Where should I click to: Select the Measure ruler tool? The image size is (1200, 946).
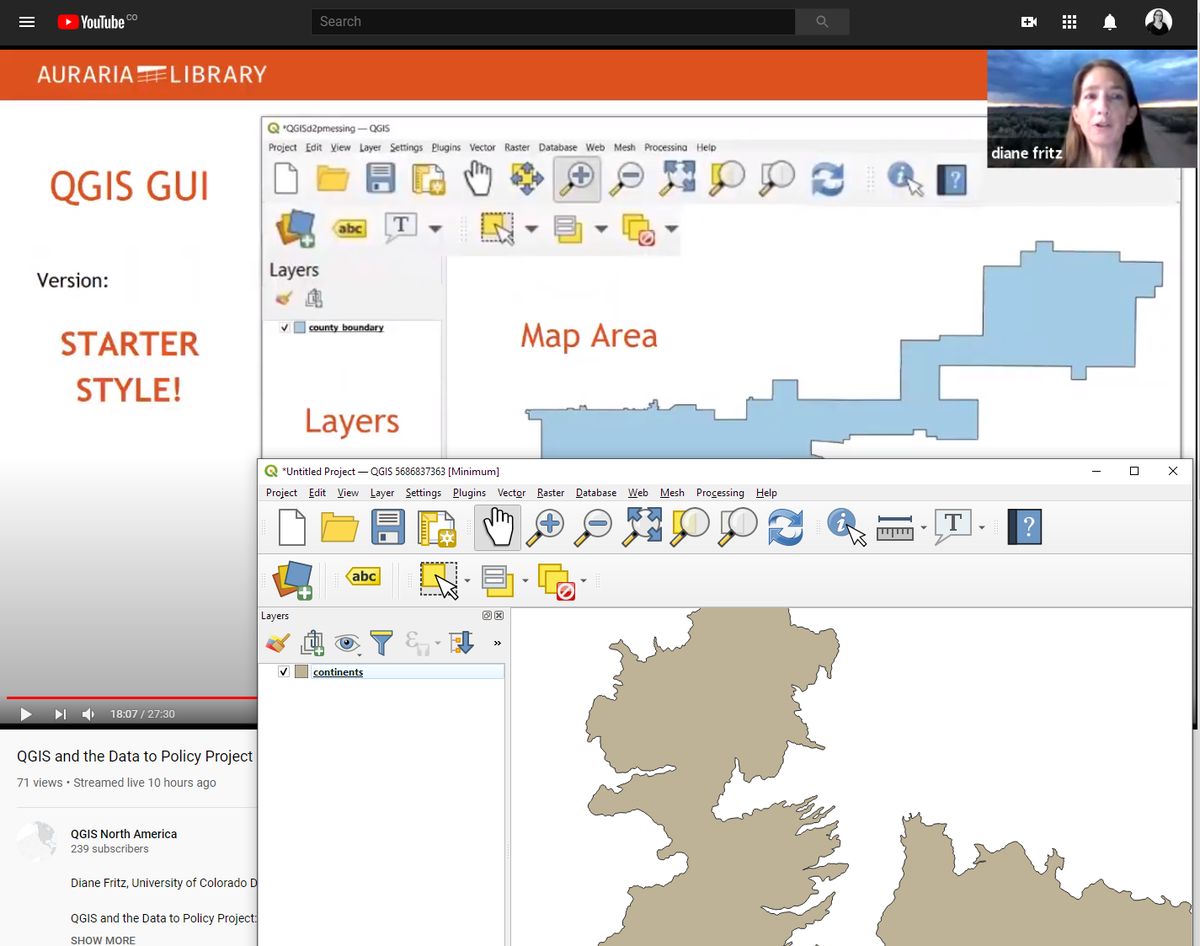click(x=895, y=528)
